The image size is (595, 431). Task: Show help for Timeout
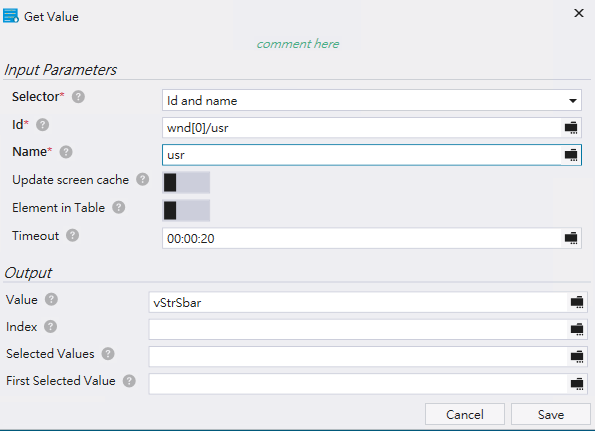(x=72, y=236)
